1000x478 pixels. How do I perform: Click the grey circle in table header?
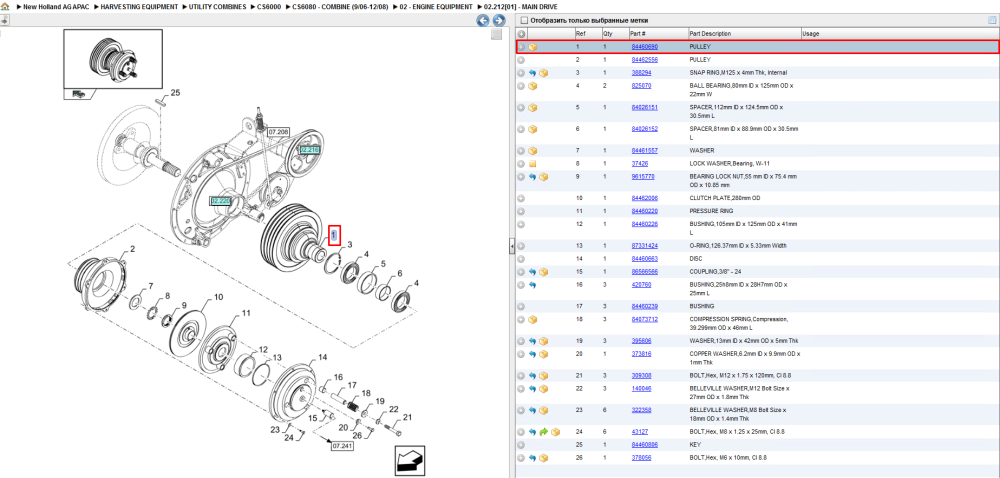521,34
